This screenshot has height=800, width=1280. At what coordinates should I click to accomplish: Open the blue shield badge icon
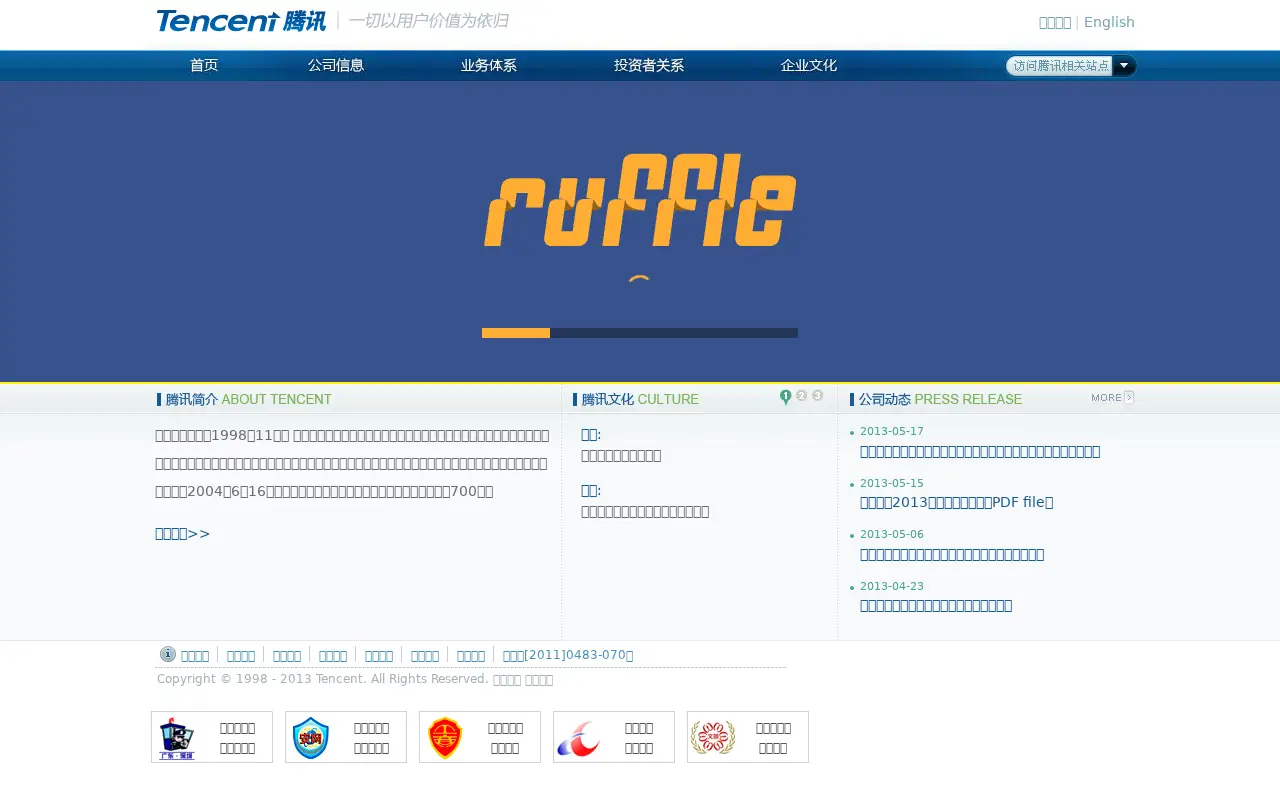[x=311, y=738]
